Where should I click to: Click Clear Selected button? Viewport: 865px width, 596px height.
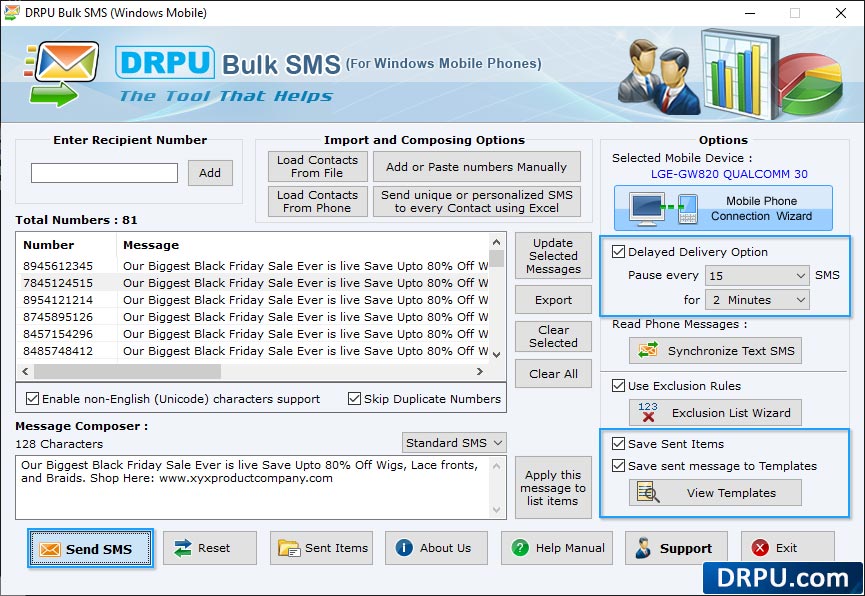coord(553,336)
